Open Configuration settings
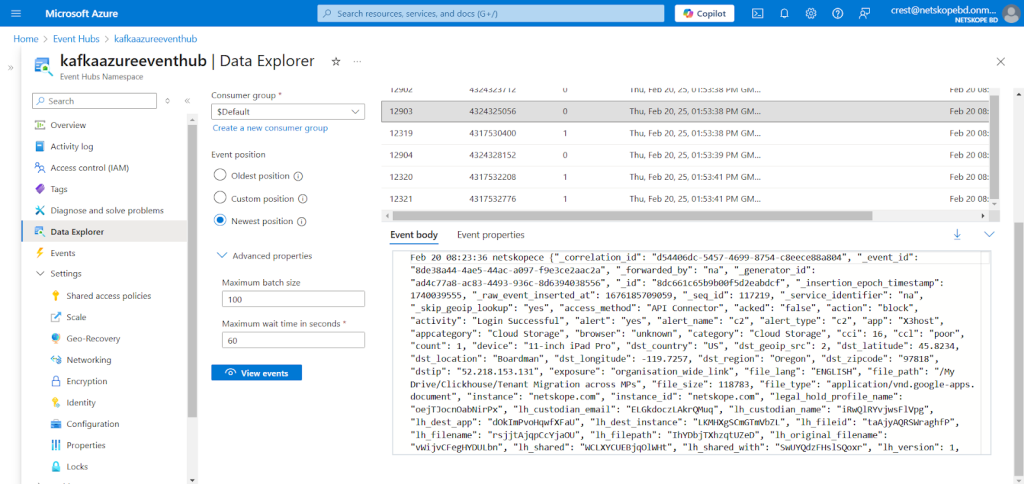Screen dimensions: 1024x484 click(x=92, y=424)
